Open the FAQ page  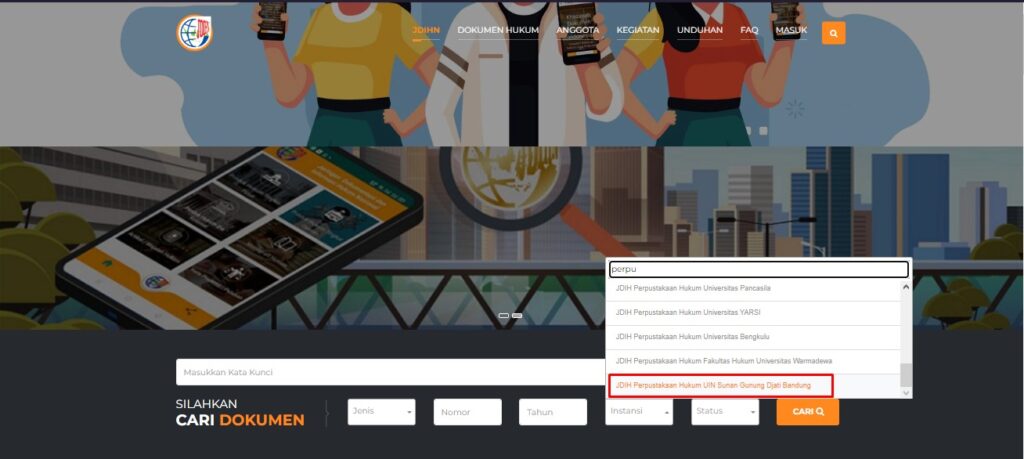coord(749,30)
